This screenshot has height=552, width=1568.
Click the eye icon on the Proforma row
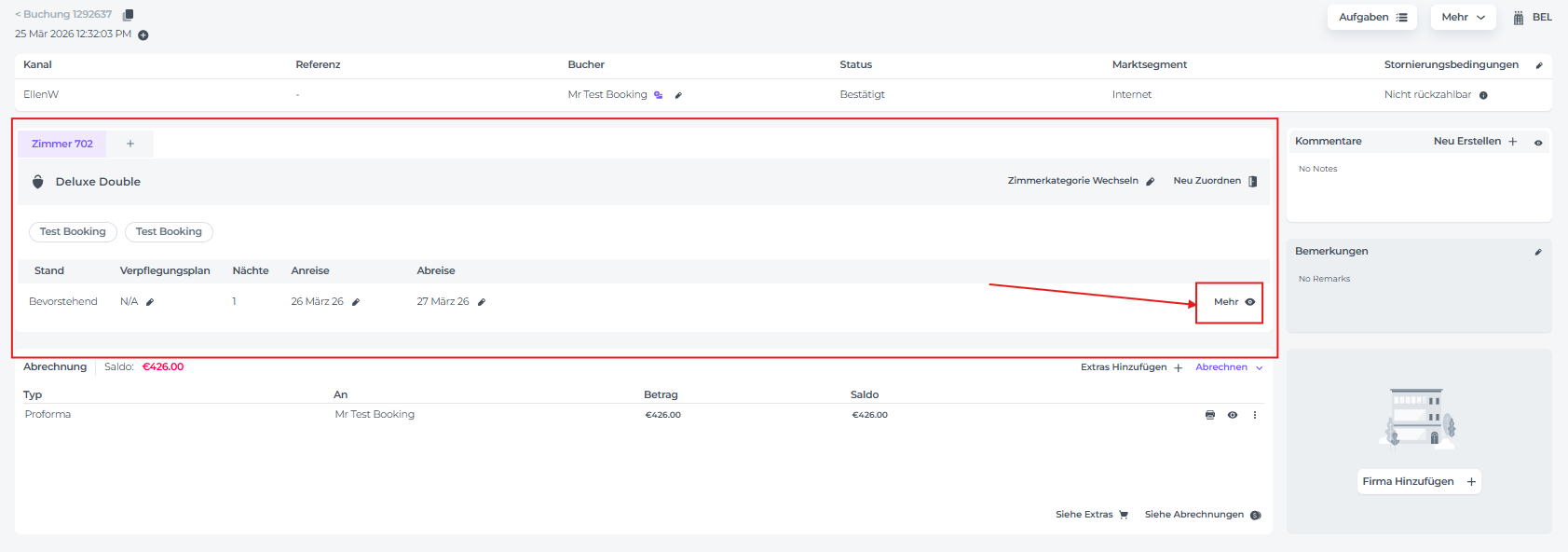point(1233,415)
